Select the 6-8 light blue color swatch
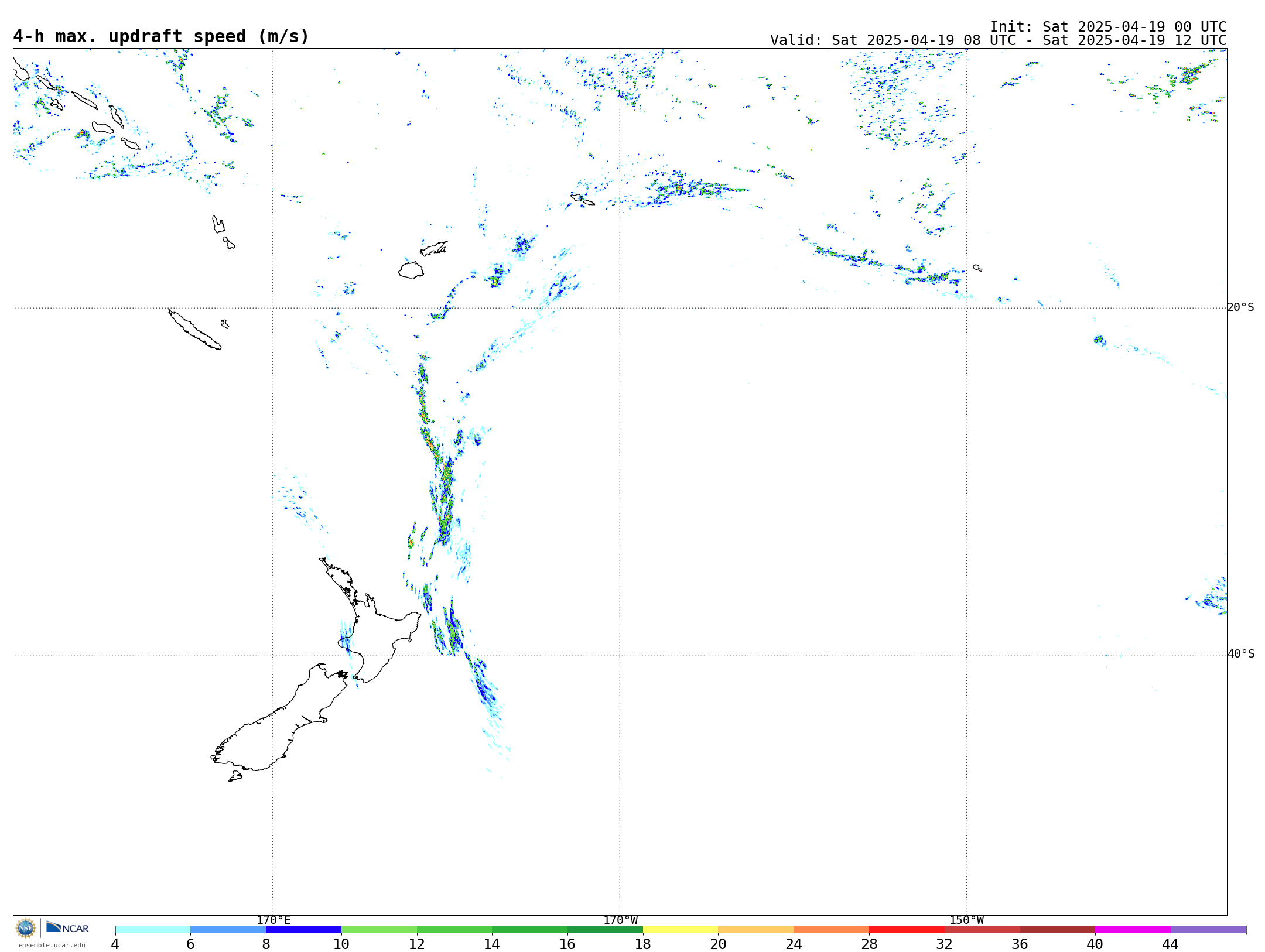 [228, 929]
